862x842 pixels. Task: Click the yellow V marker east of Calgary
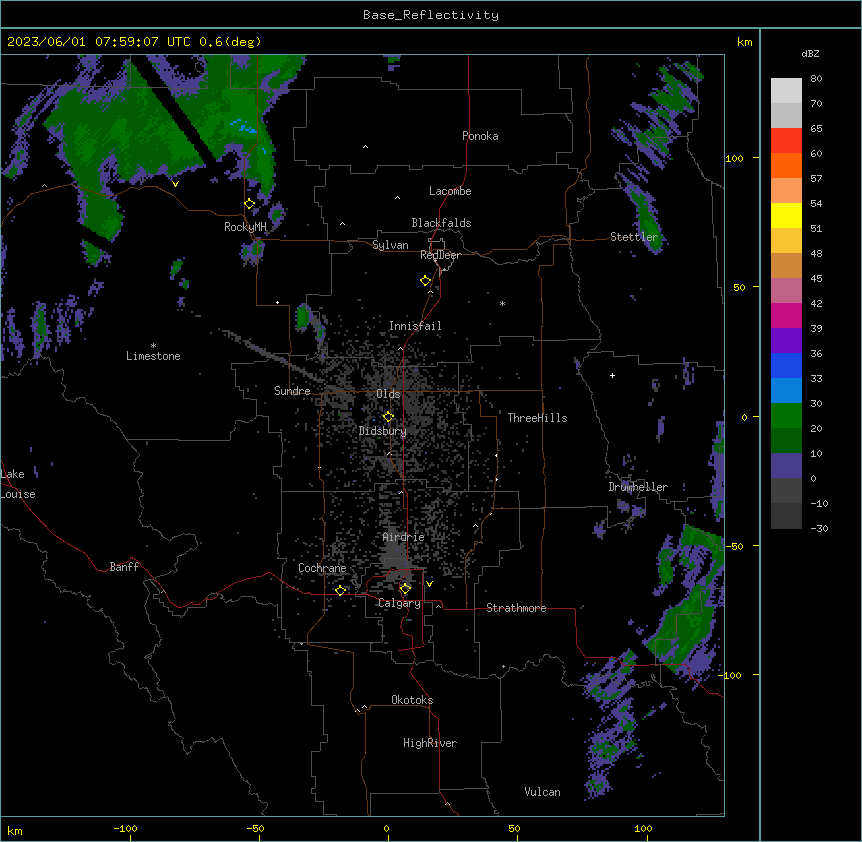429,584
